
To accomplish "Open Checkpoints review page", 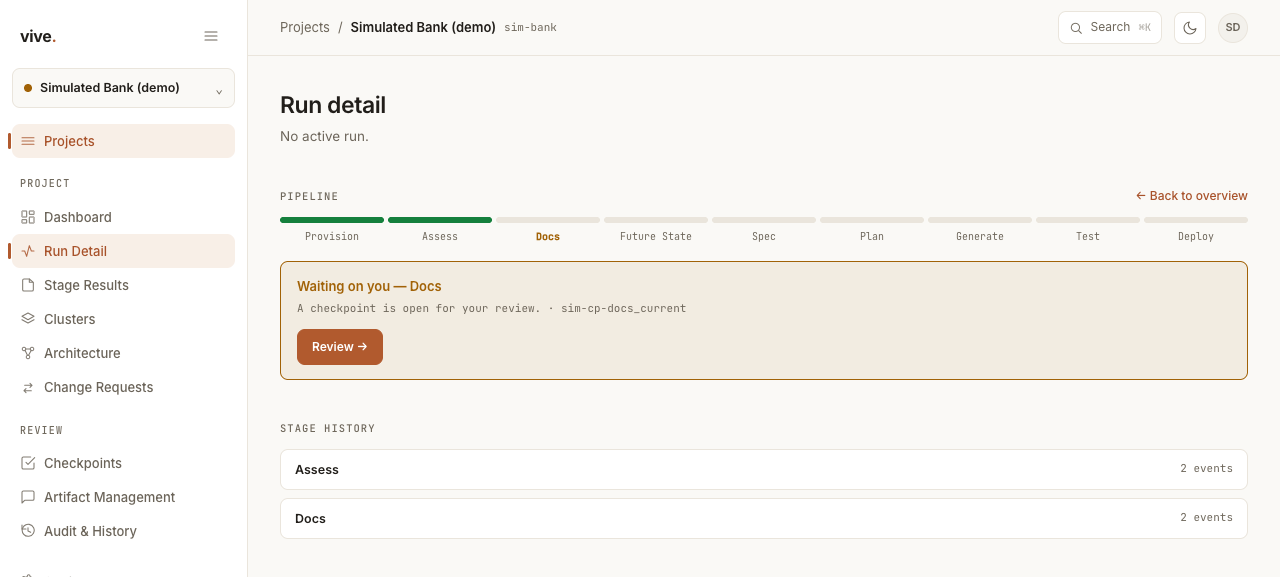I will [123, 463].
